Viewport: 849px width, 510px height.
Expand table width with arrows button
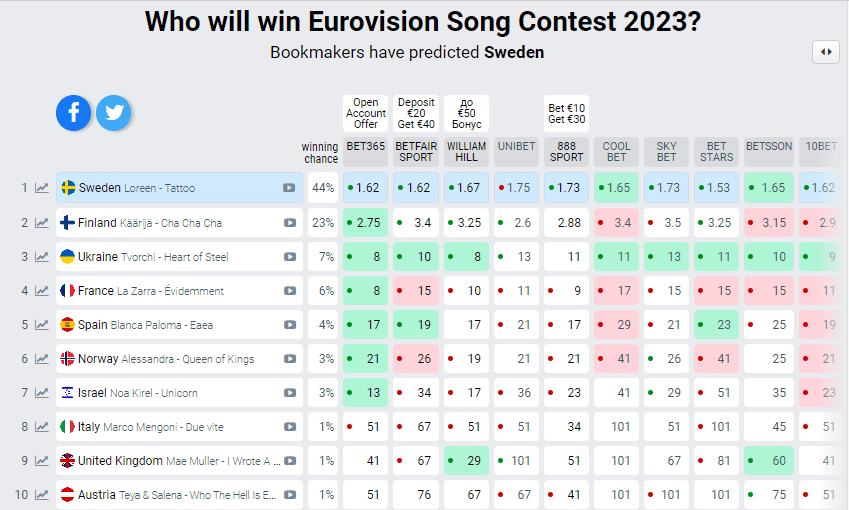click(826, 52)
